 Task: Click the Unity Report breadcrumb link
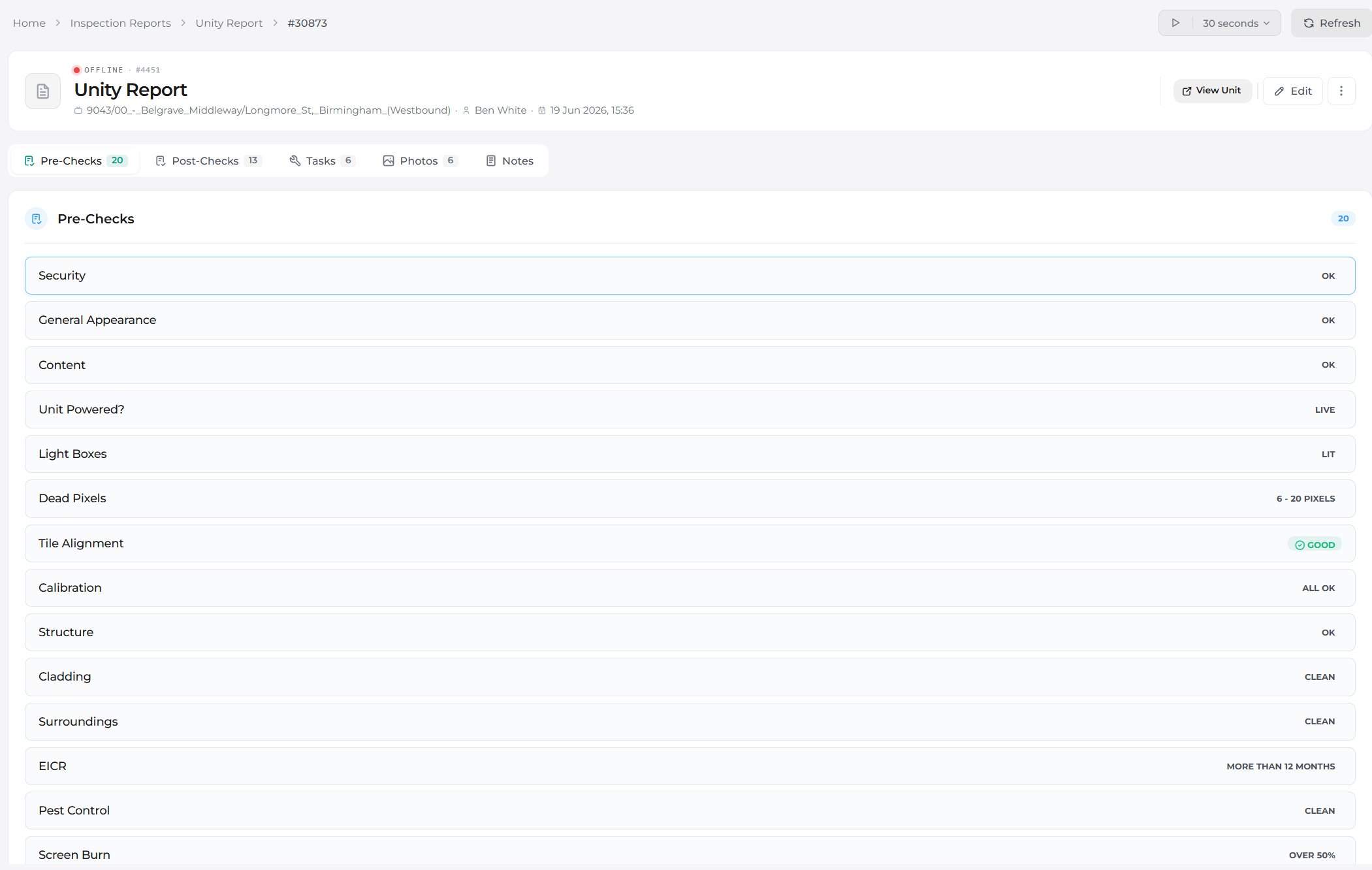229,23
